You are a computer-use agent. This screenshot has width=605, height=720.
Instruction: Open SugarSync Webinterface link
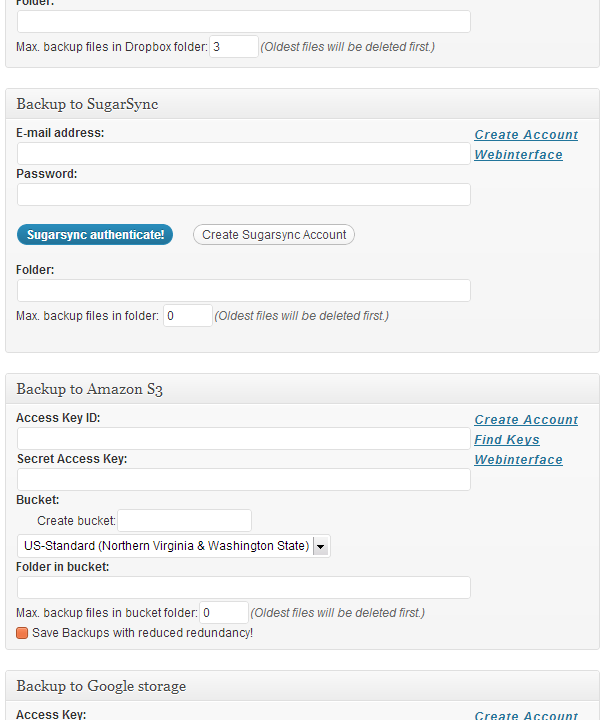518,155
